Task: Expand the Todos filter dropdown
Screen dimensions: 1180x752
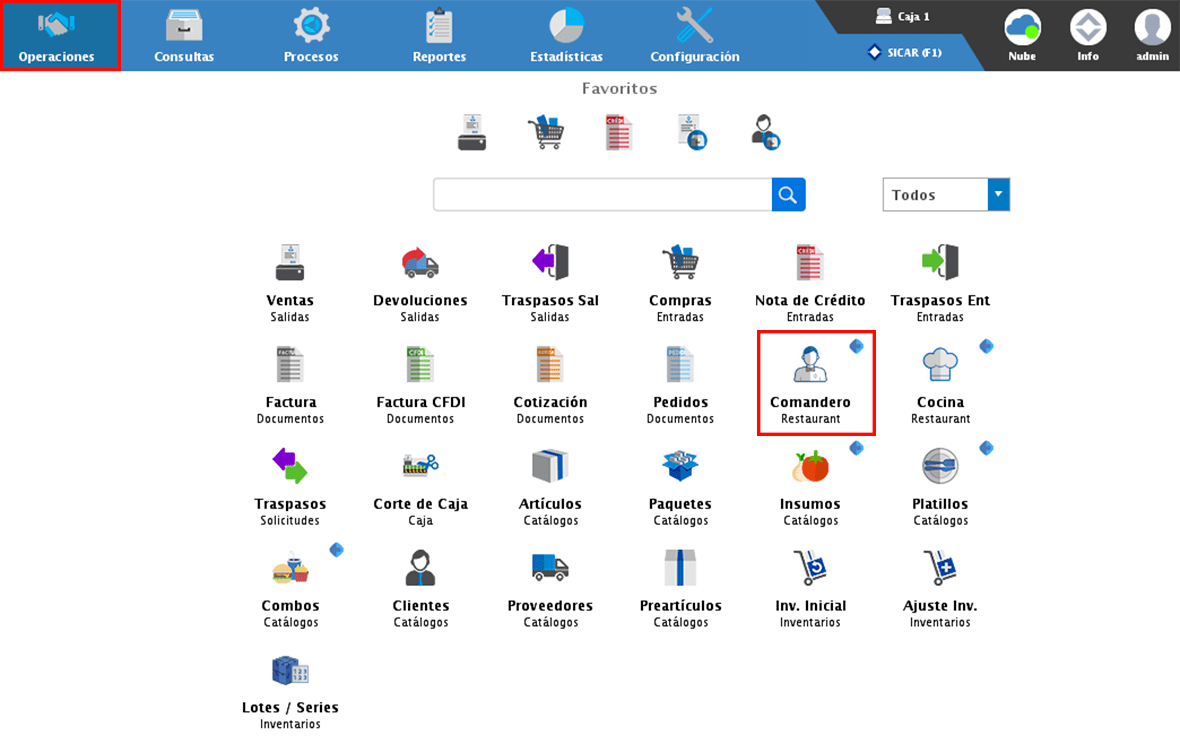Action: 998,195
